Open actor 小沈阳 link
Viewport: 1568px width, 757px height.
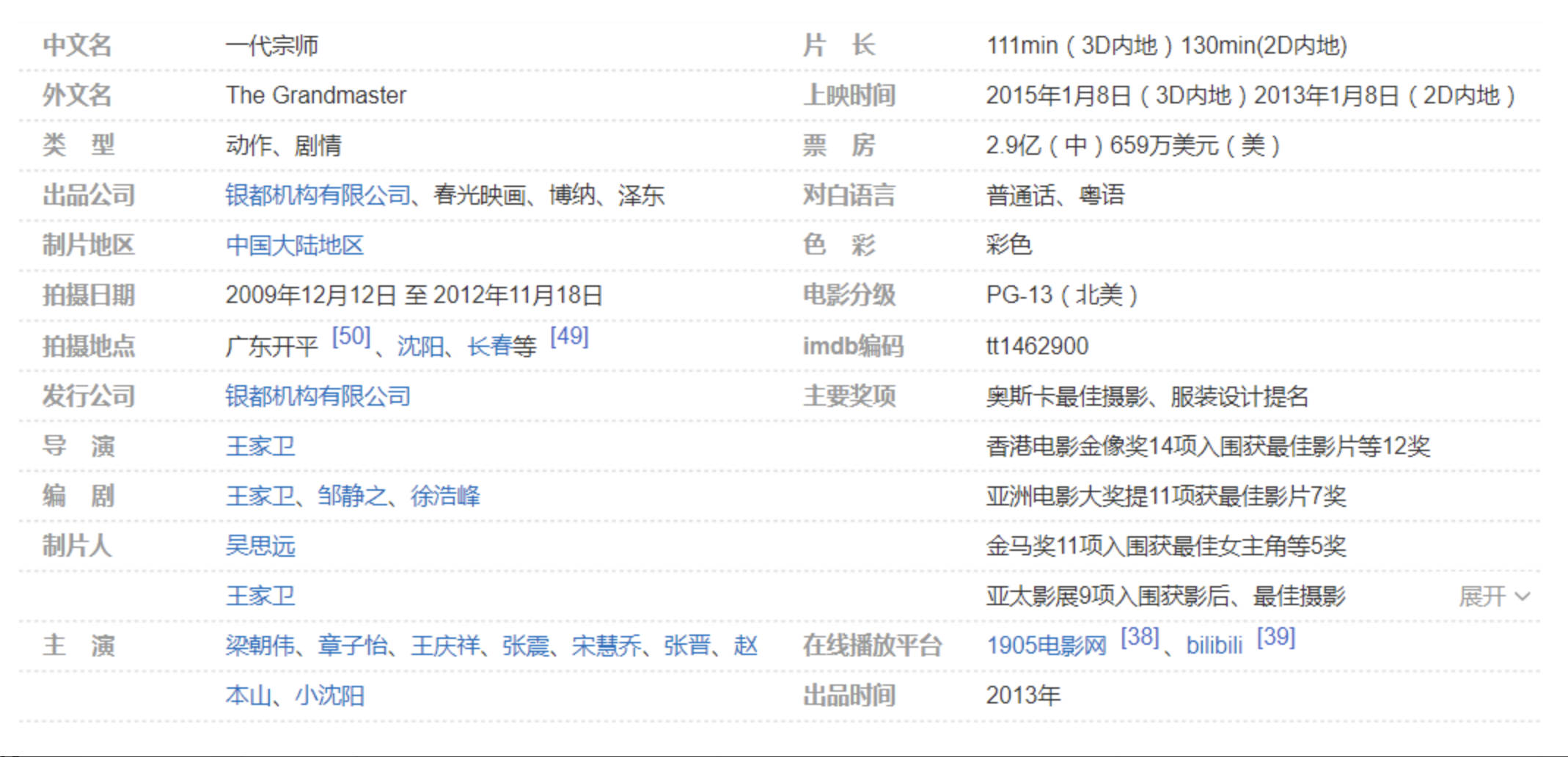329,695
